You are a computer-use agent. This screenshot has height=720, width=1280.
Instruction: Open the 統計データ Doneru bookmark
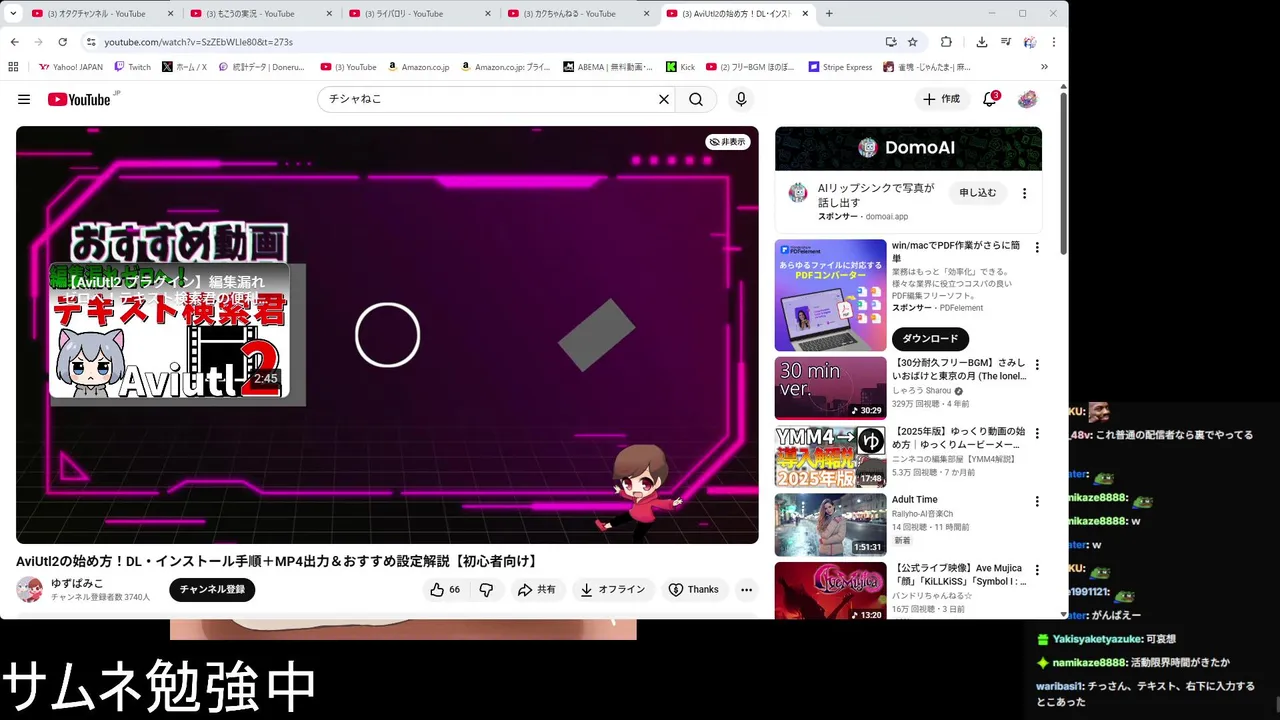261,67
